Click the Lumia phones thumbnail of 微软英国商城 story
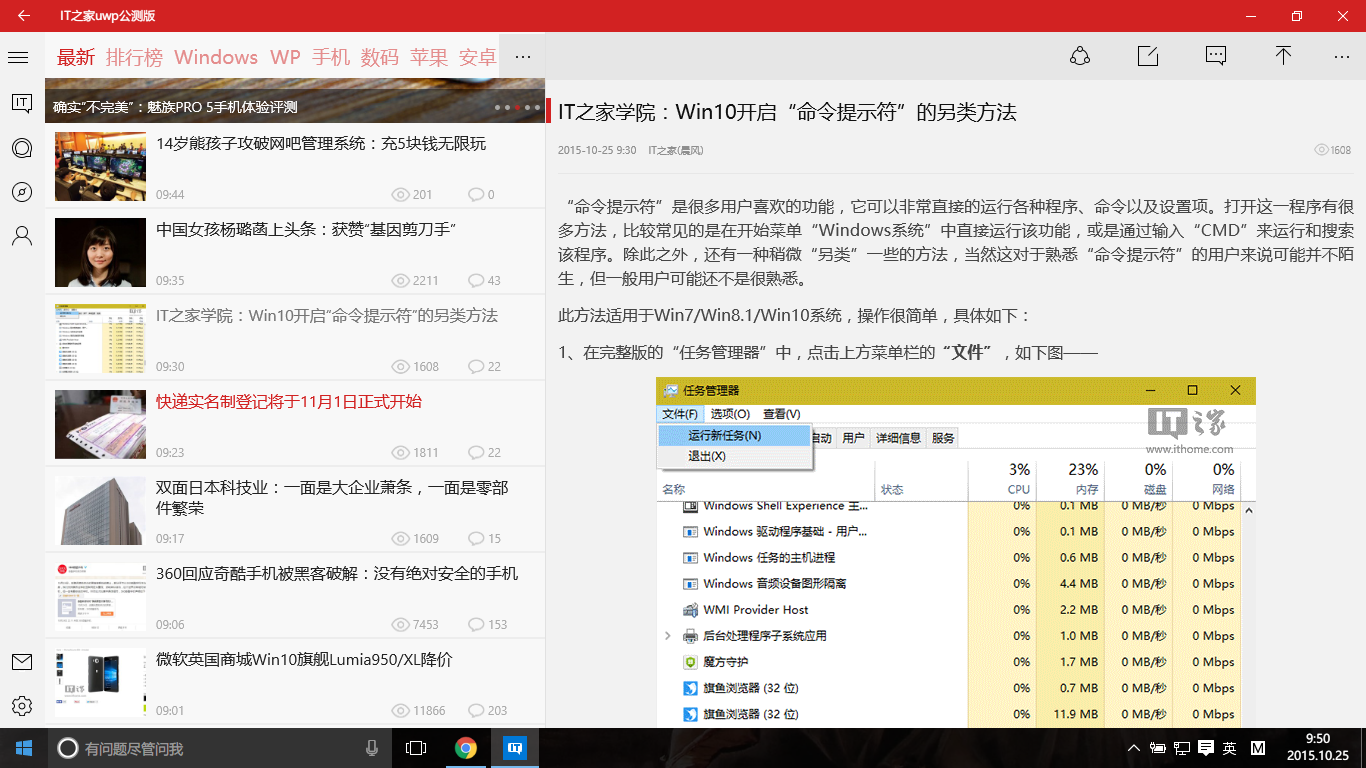The image size is (1366, 768). (x=100, y=683)
